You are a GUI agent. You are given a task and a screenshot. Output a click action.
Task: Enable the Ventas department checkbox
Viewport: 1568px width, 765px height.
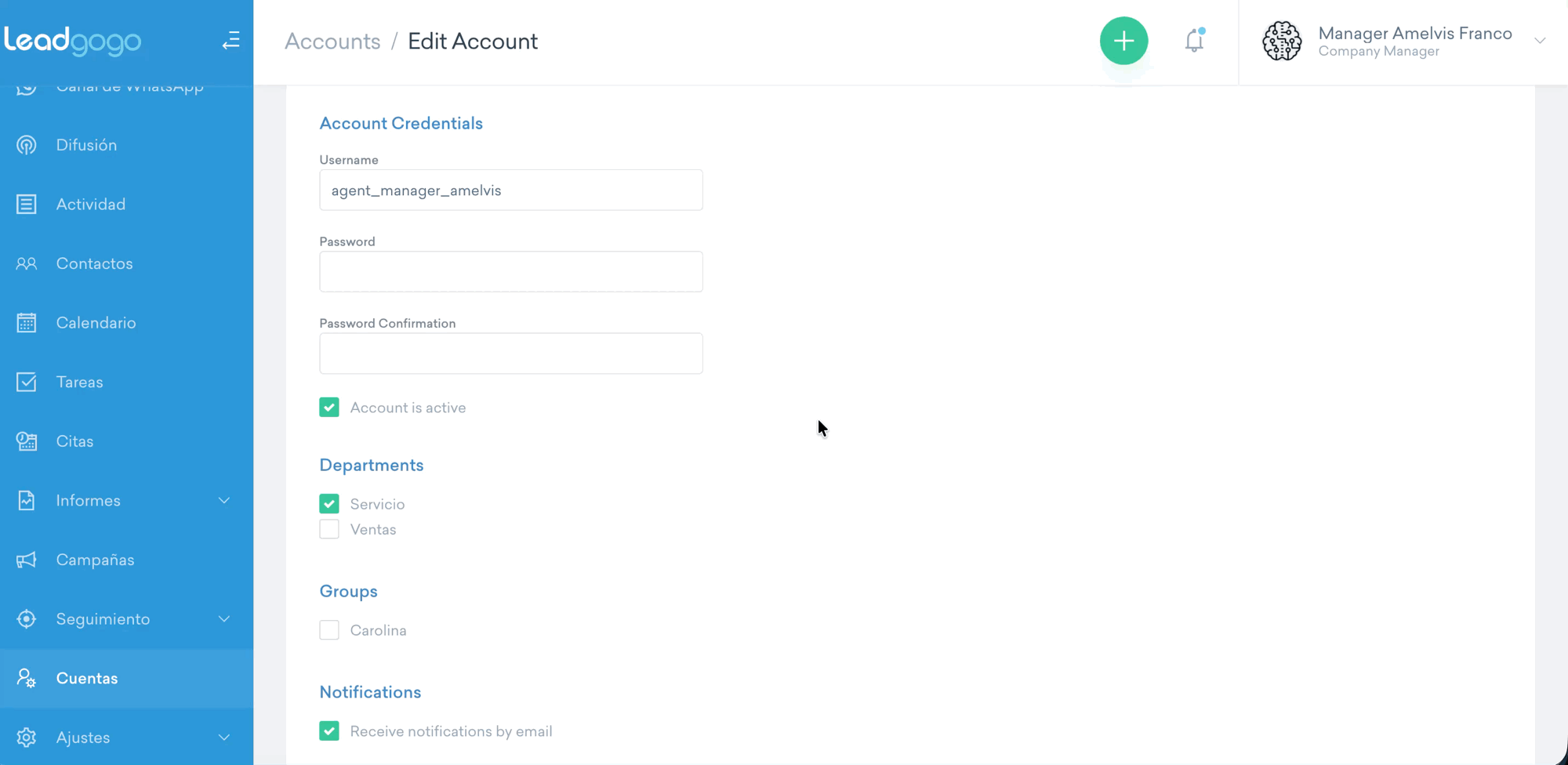(329, 530)
